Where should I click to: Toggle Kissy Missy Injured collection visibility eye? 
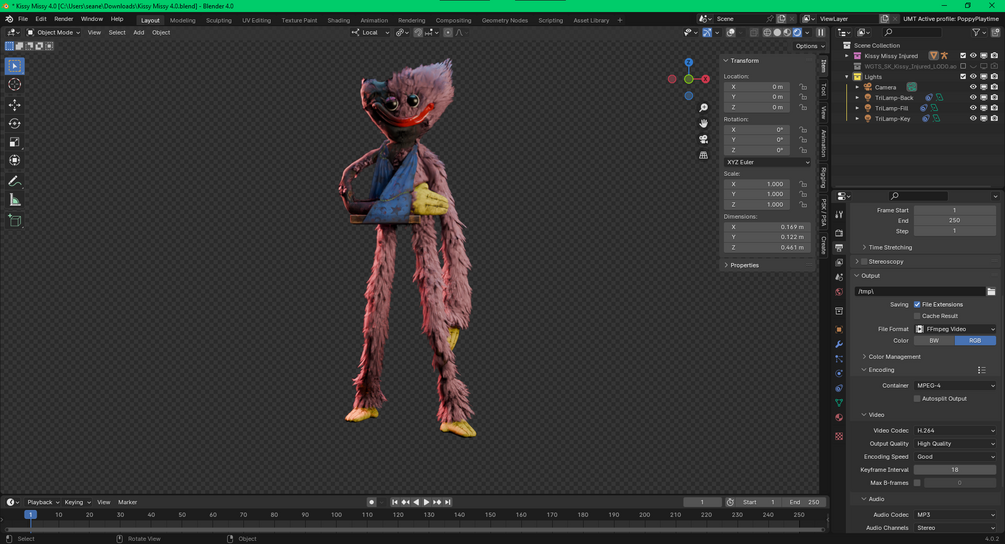[x=973, y=56]
